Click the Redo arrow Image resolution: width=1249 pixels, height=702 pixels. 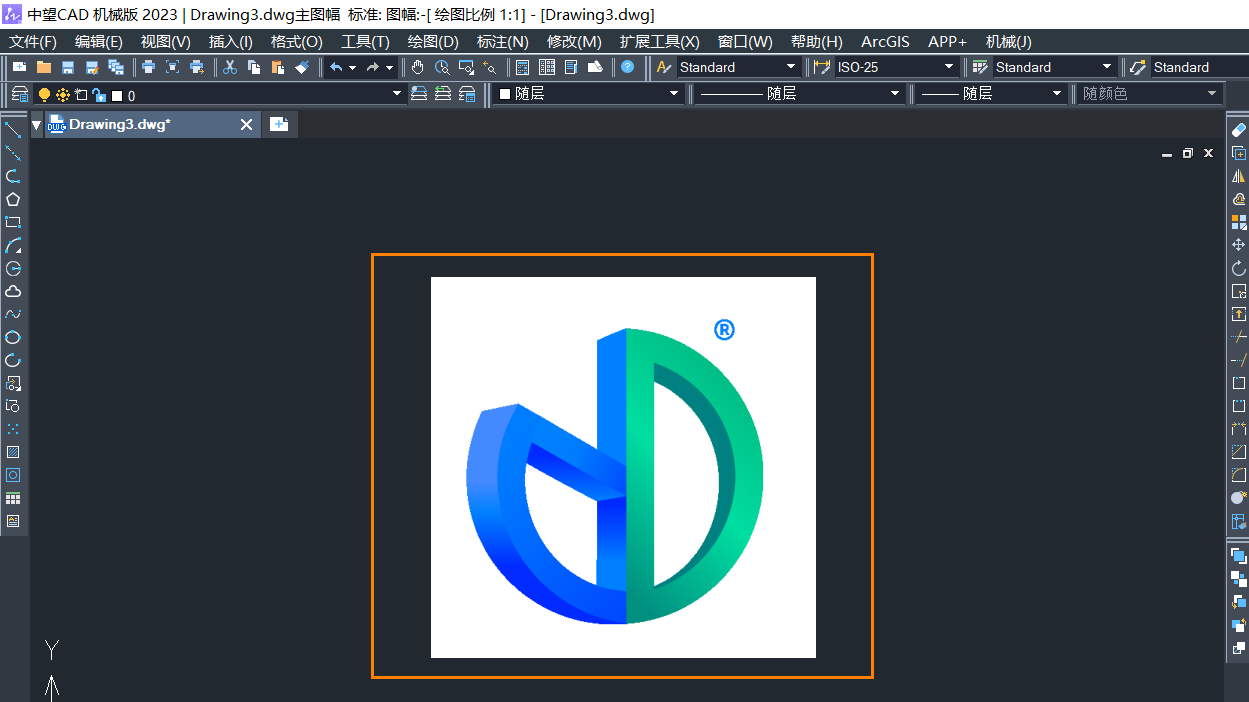pos(372,67)
